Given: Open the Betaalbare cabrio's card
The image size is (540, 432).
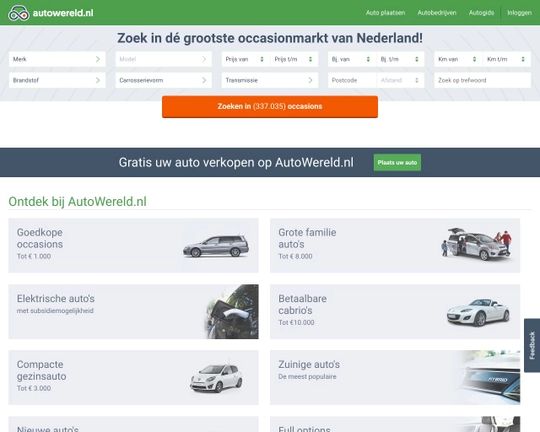Looking at the screenshot, I should (x=395, y=311).
